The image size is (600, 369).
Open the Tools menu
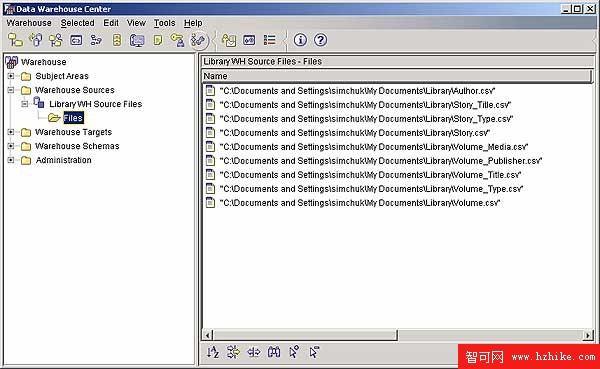pyautogui.click(x=165, y=23)
